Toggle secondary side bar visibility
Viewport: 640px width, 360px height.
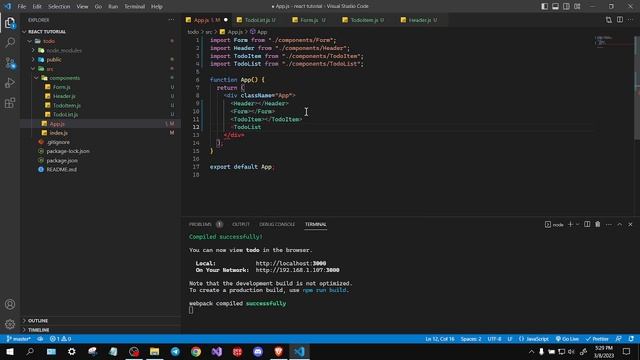pos(566,6)
